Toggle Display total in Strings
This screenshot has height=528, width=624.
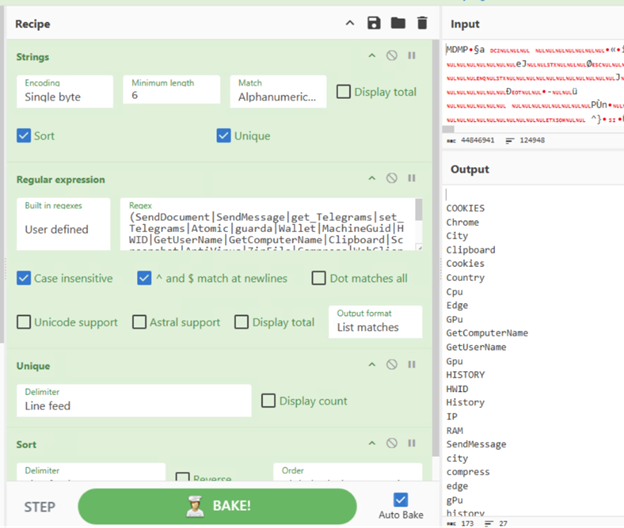343,92
